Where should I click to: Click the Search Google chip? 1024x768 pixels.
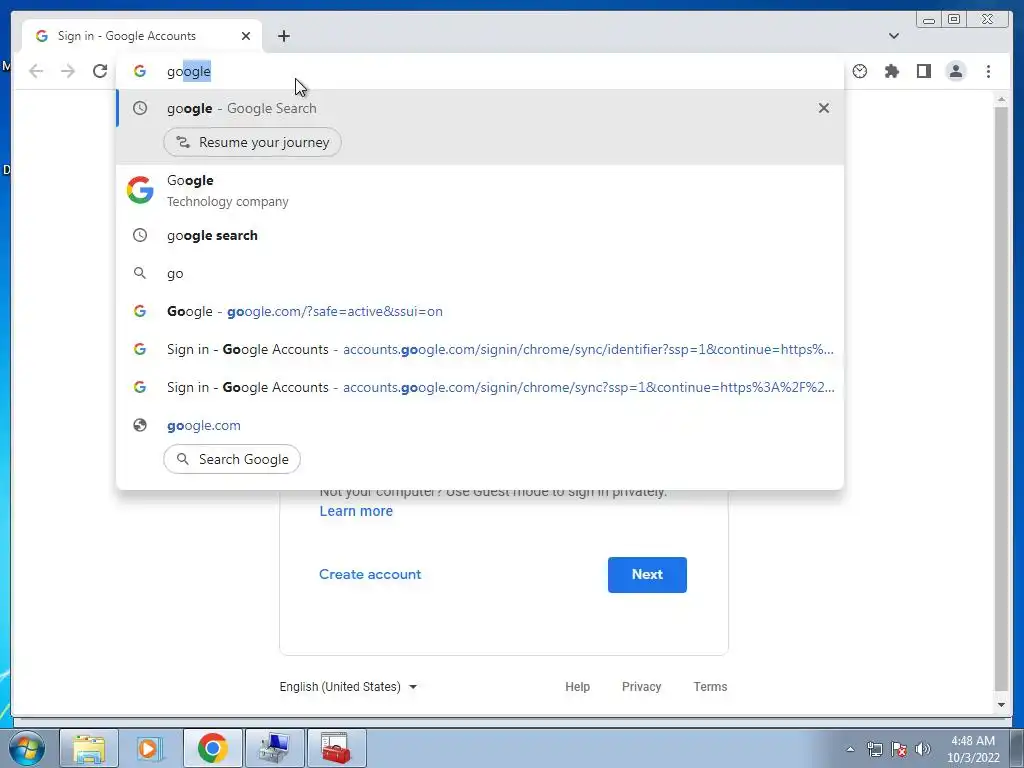point(232,459)
